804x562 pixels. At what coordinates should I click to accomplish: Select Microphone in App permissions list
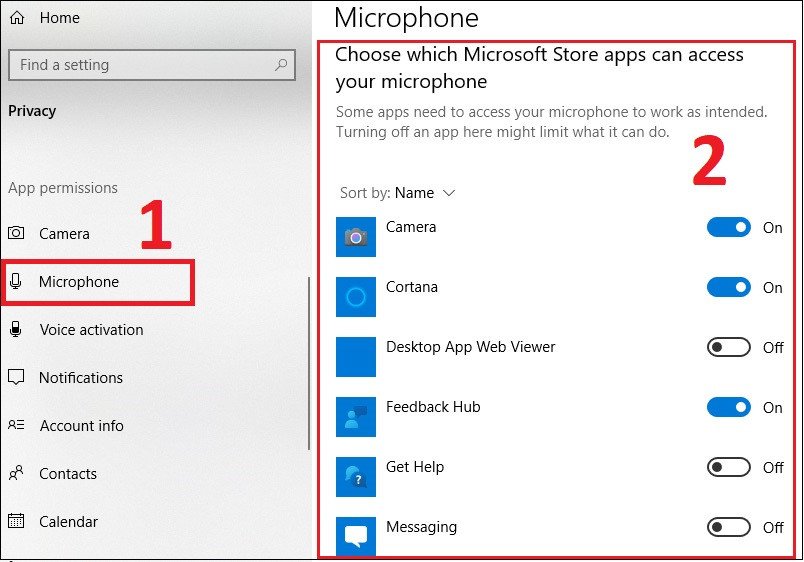coord(79,282)
